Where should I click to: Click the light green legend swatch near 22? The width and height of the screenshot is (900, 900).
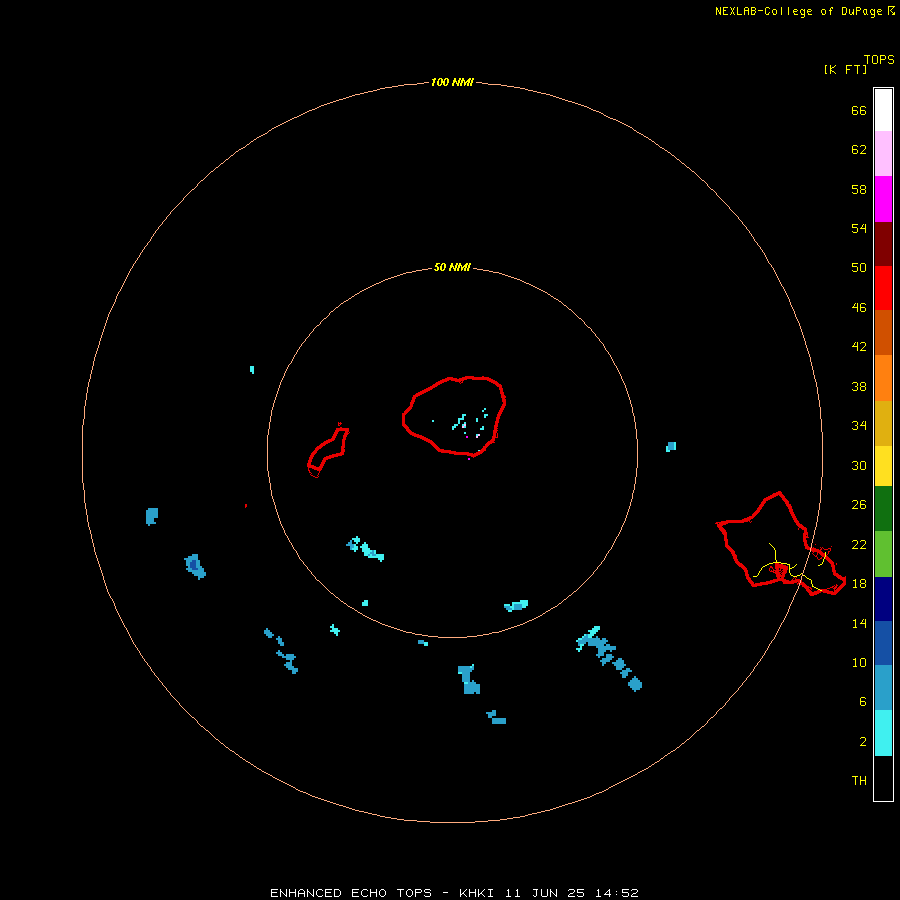coord(883,554)
